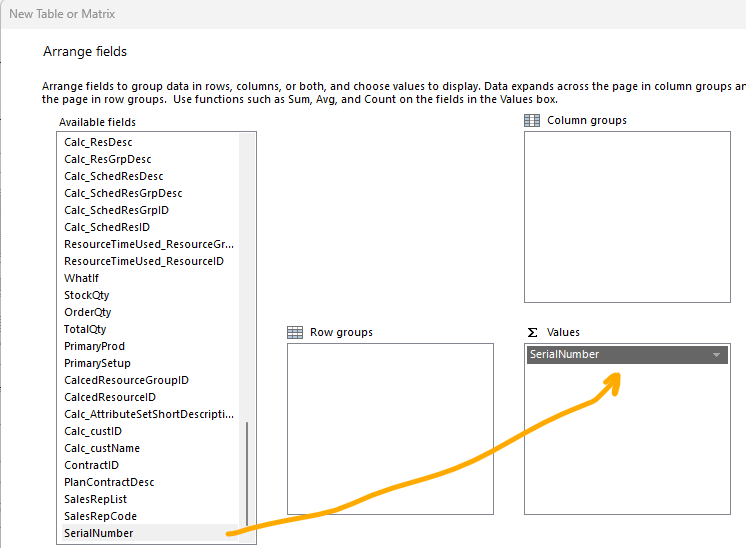Click the Arrange fields heading
746x548 pixels.
(x=85, y=51)
